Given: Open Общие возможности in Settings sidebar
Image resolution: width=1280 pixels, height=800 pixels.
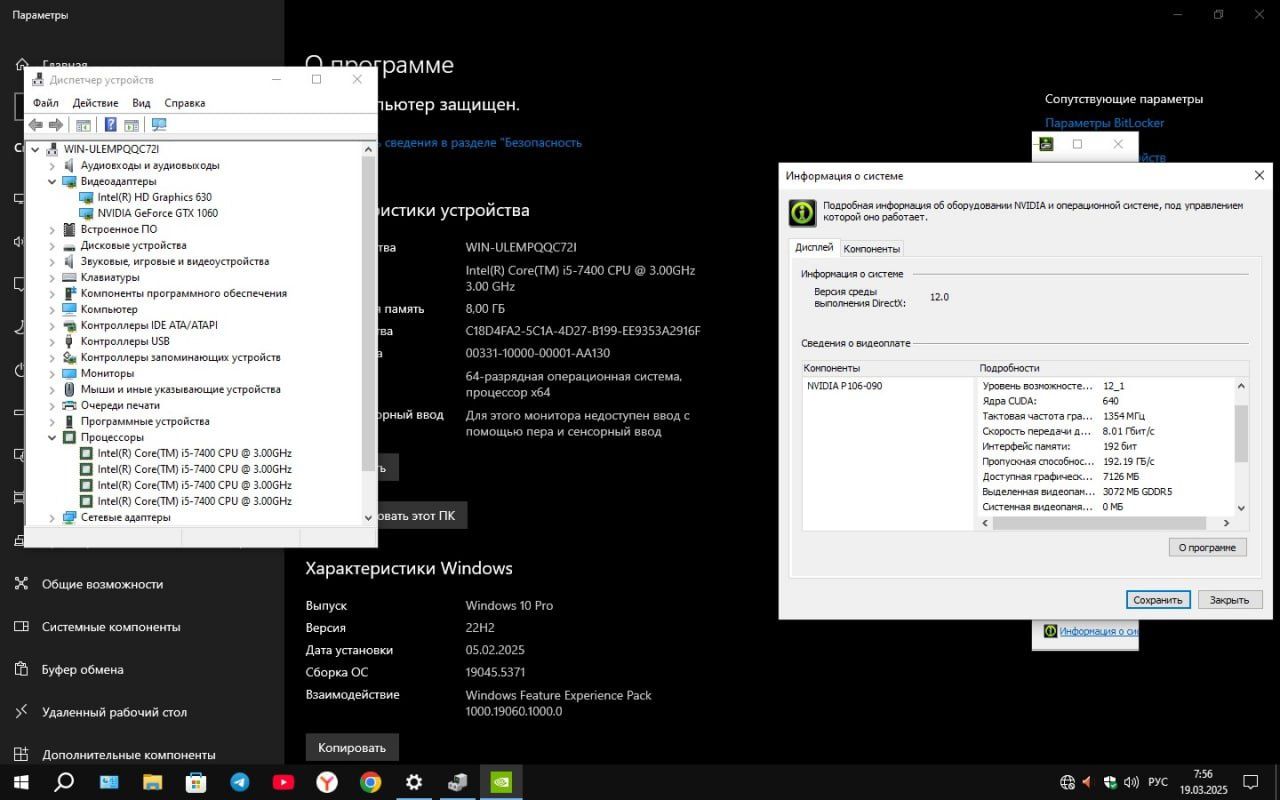Looking at the screenshot, I should pos(102,584).
